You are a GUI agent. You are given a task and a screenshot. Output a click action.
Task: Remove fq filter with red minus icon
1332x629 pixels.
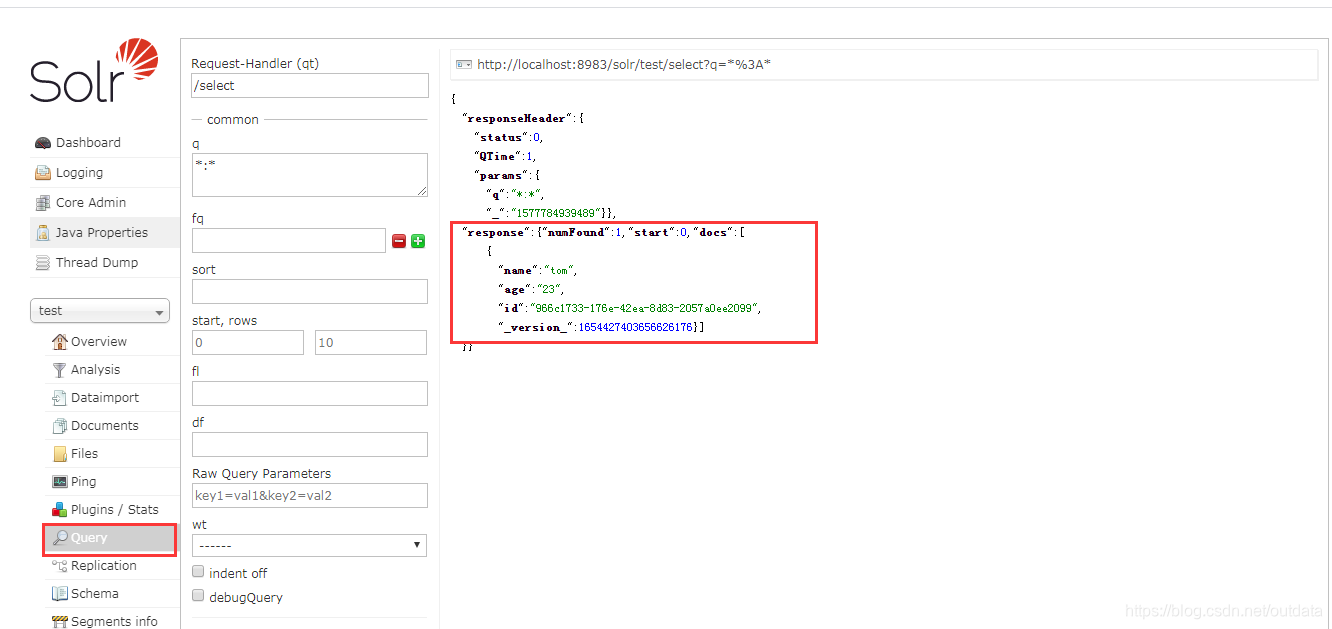click(399, 241)
